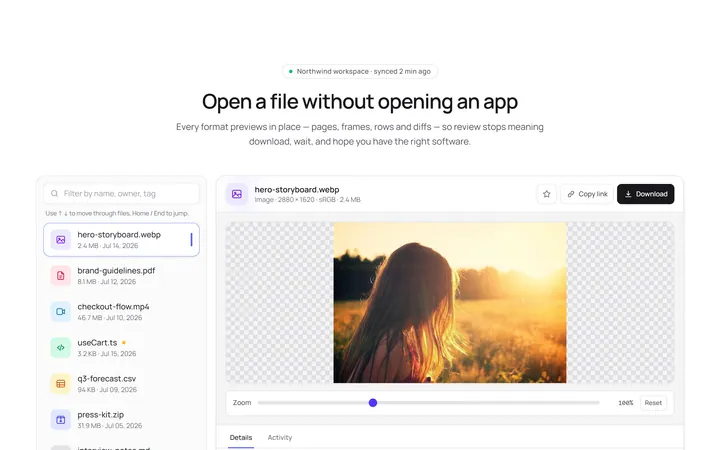Viewport: 720px width, 450px height.
Task: Click the zoom slider handle
Action: 373,403
